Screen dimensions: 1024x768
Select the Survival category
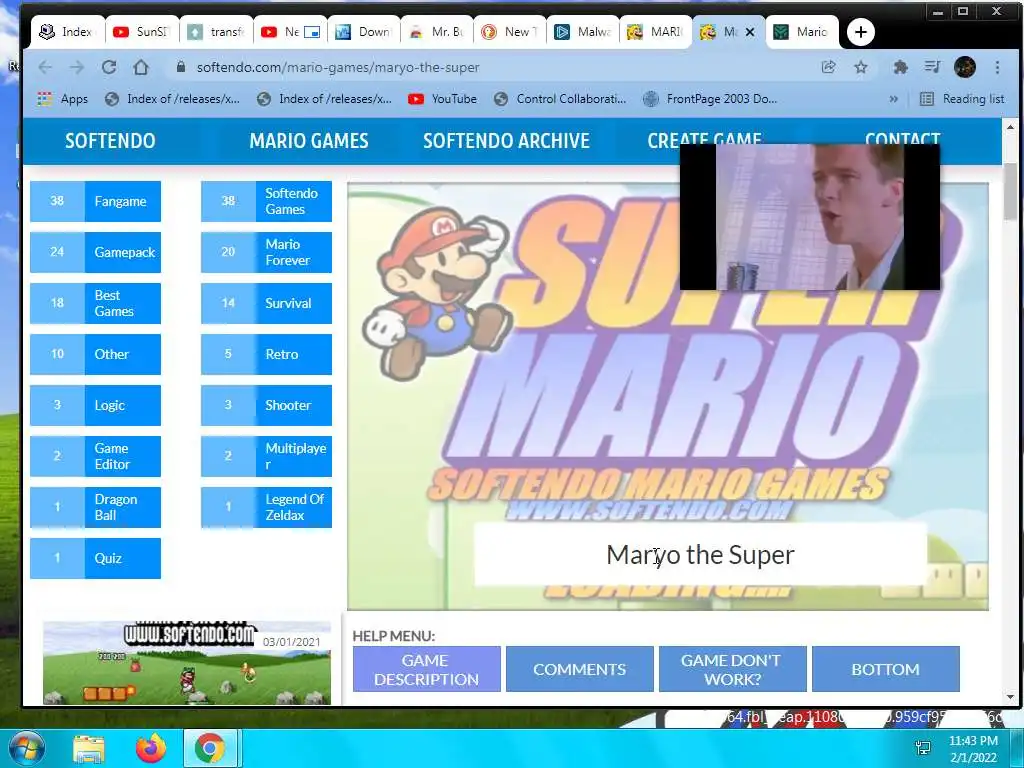[x=266, y=303]
